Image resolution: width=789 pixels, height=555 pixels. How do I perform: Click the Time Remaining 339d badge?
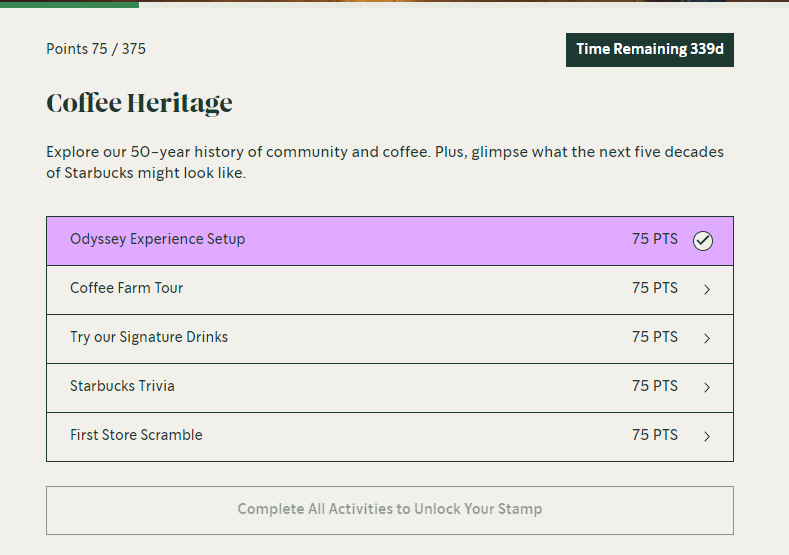(650, 50)
